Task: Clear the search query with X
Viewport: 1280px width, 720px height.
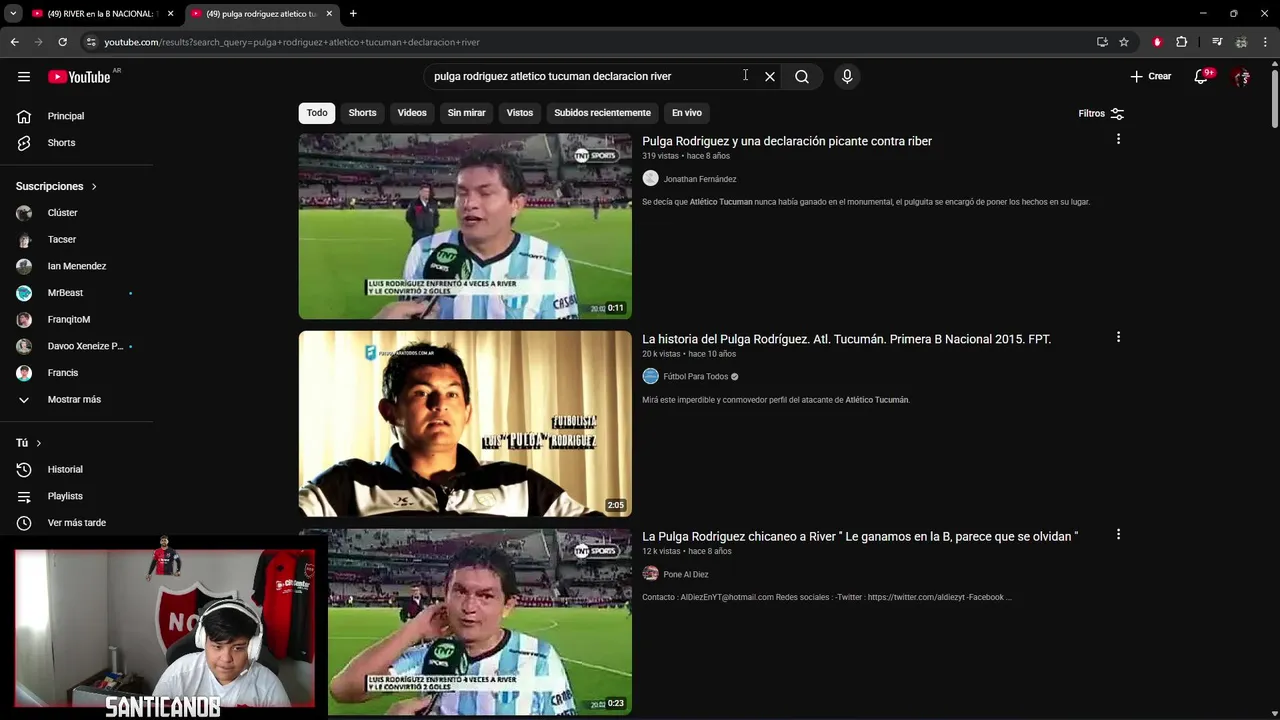Action: click(770, 77)
